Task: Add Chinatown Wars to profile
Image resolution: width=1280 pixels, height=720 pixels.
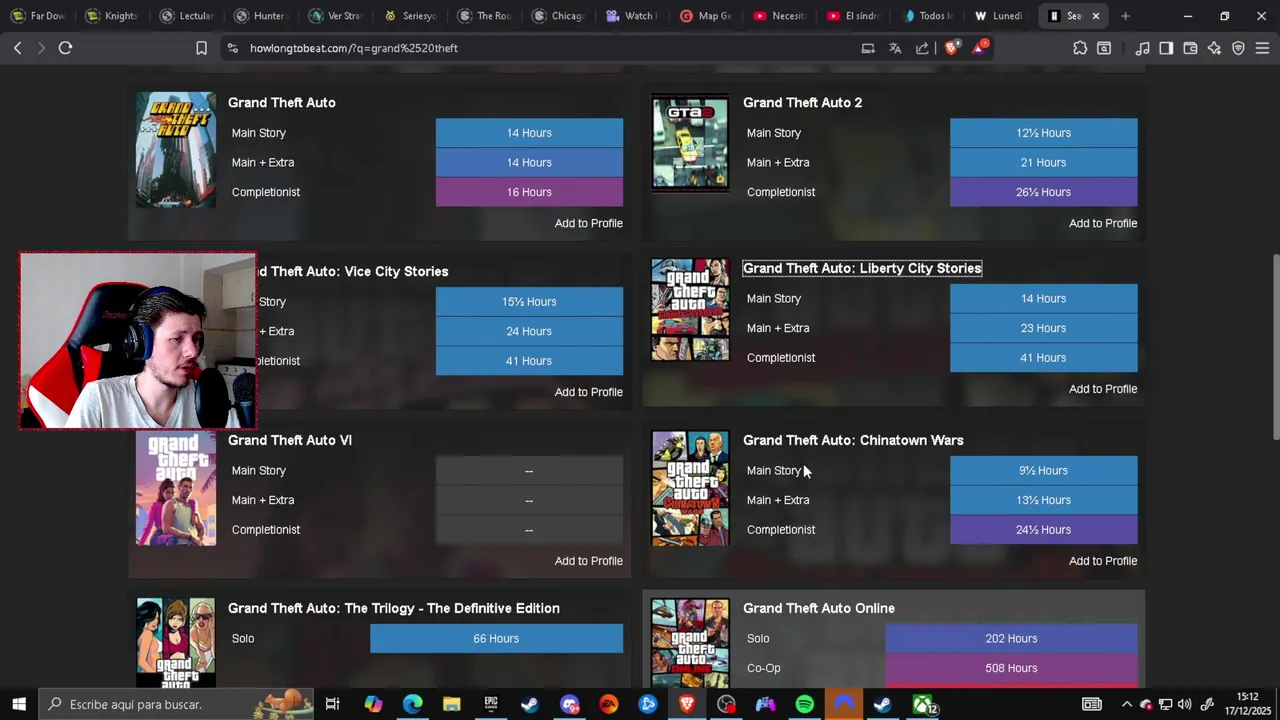Action: pyautogui.click(x=1103, y=561)
